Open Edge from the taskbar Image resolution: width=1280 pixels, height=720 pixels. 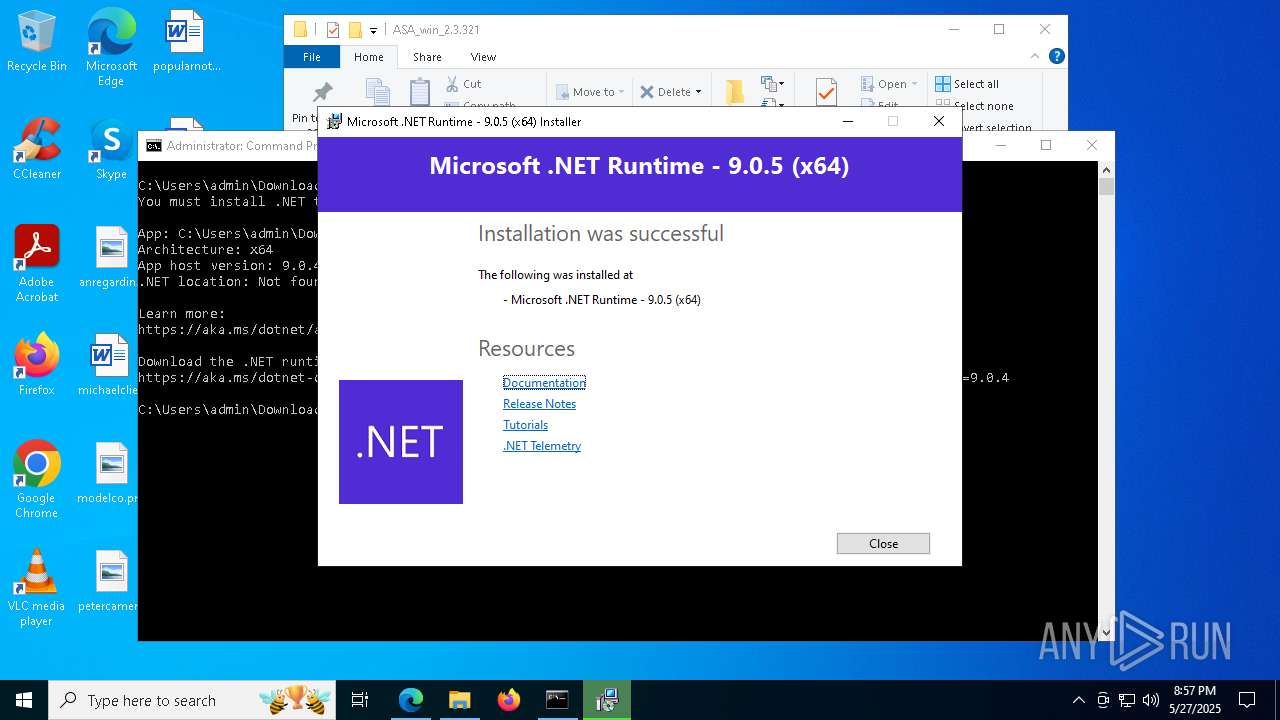[x=411, y=700]
